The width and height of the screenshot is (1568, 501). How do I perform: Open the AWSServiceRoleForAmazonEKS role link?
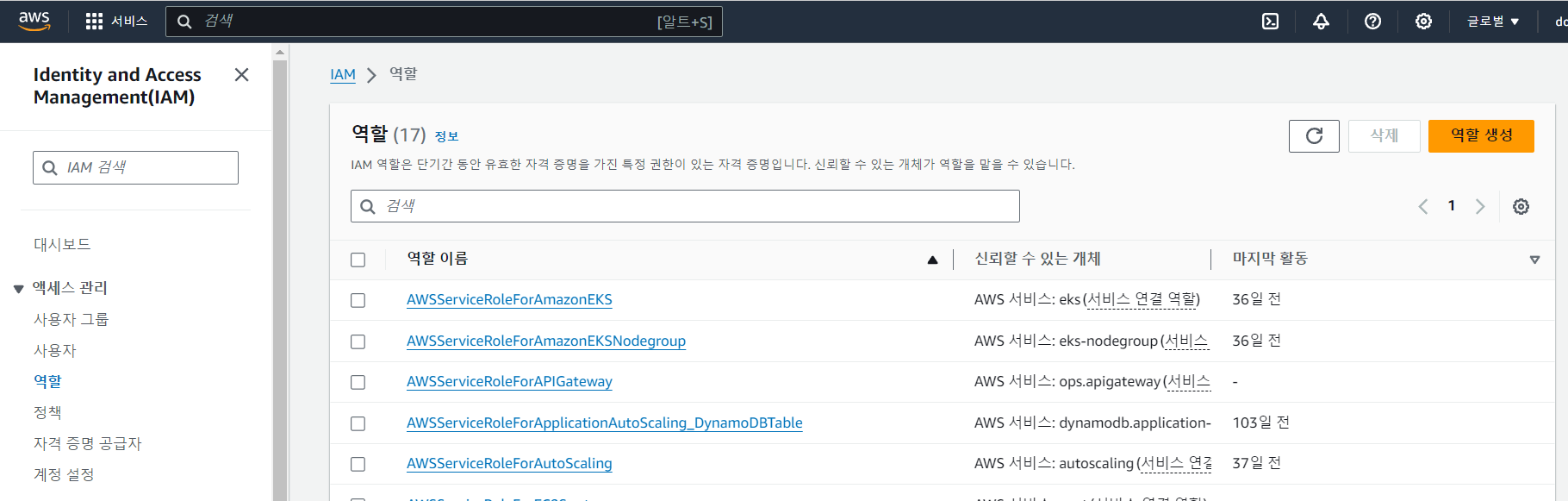pyautogui.click(x=509, y=299)
